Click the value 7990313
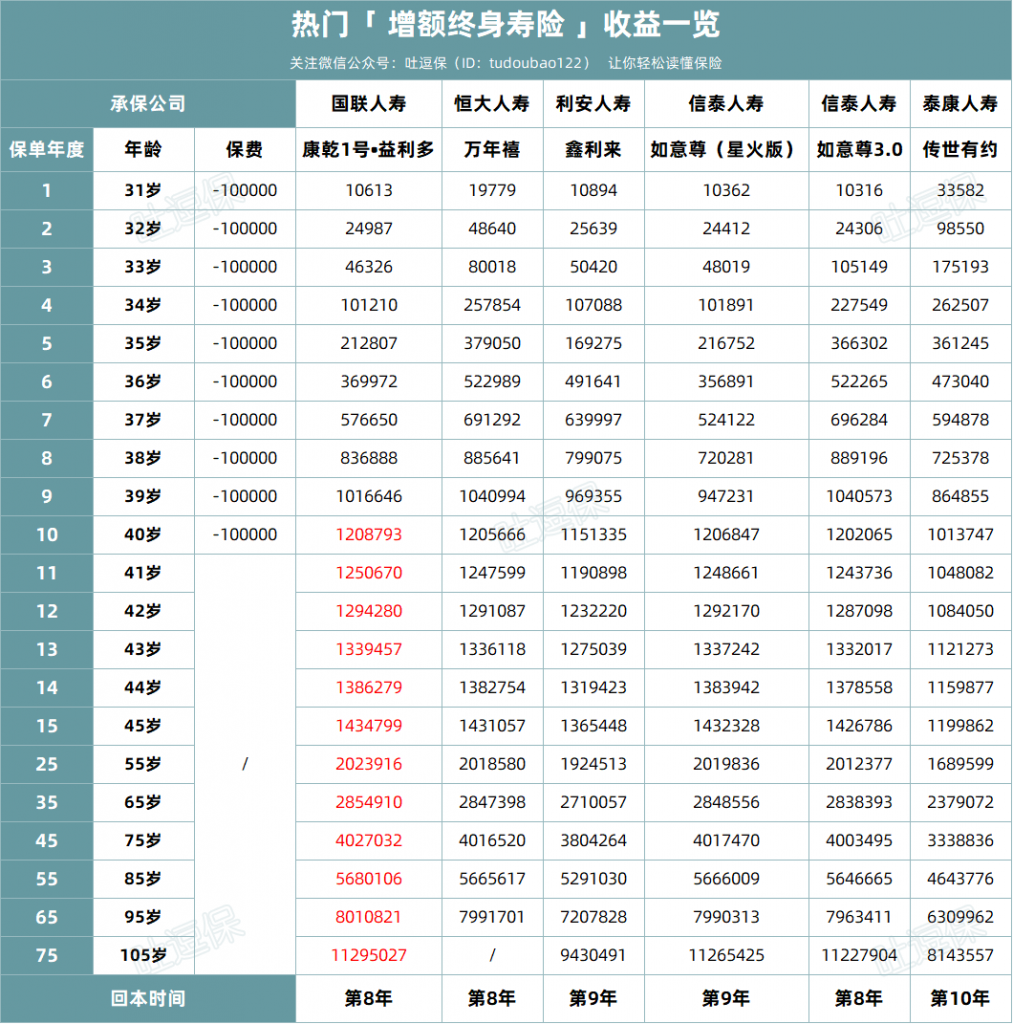 click(x=726, y=917)
